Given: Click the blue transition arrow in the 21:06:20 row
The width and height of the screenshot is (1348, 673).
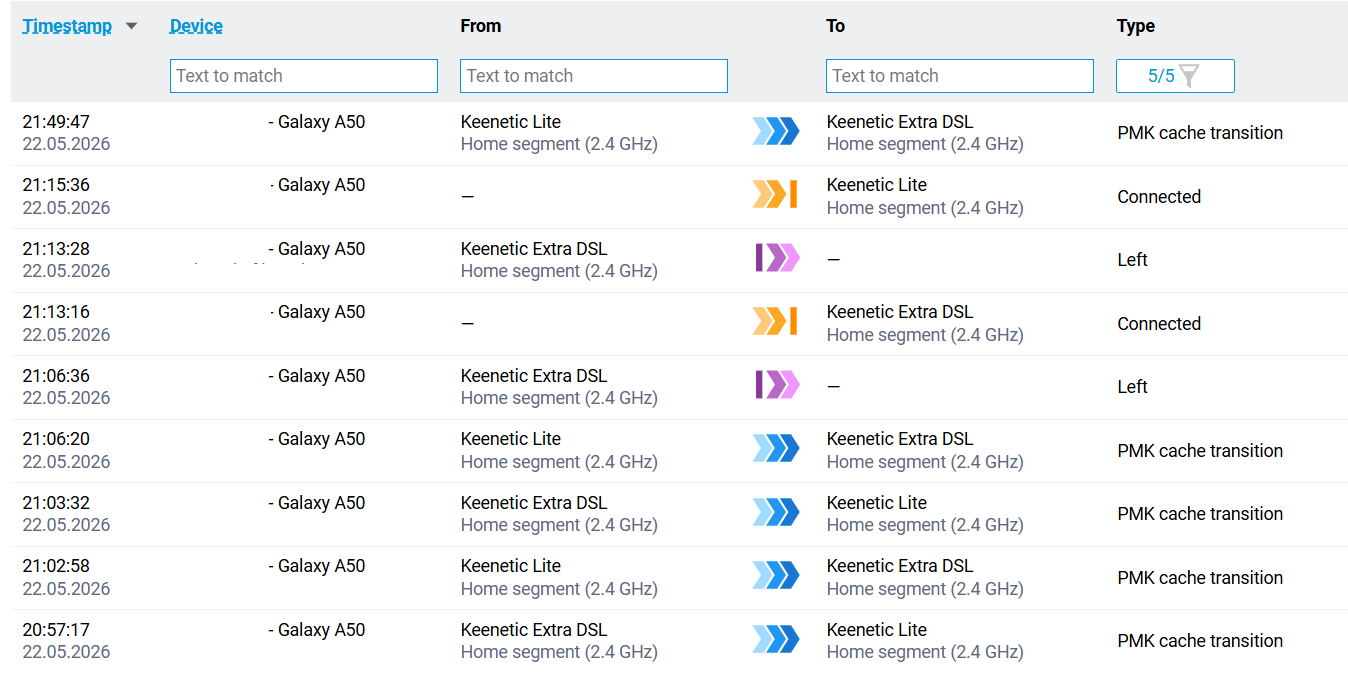Looking at the screenshot, I should 776,449.
